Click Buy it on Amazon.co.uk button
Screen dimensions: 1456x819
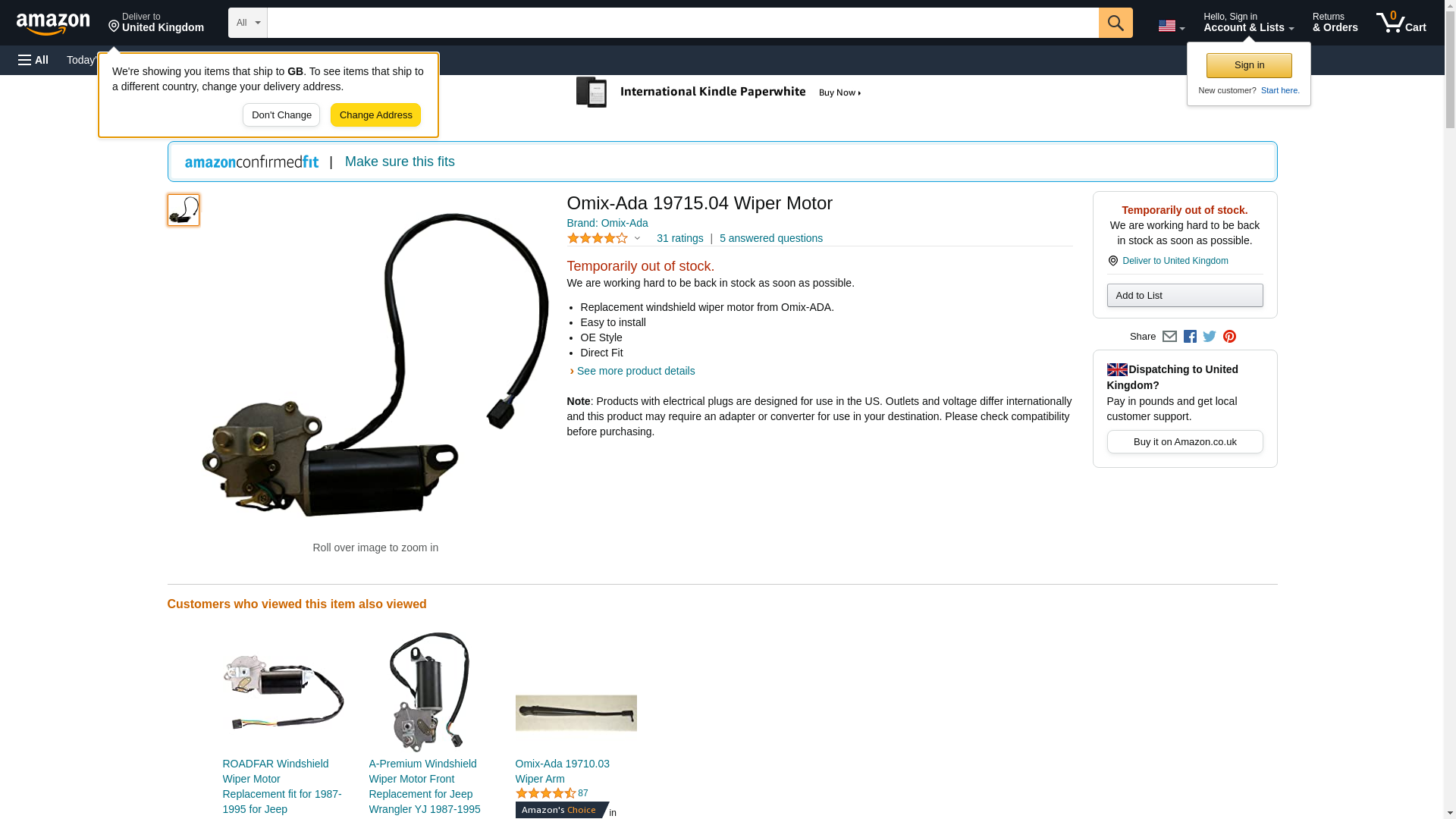(x=1185, y=442)
